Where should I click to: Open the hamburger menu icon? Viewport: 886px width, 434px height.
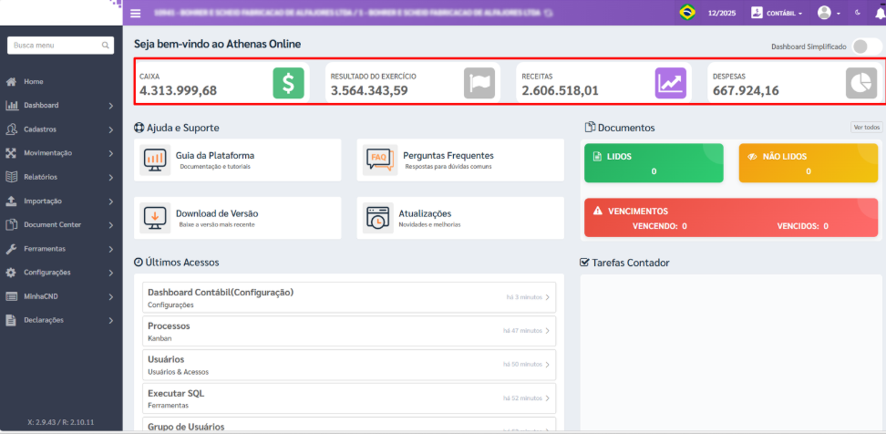[136, 13]
